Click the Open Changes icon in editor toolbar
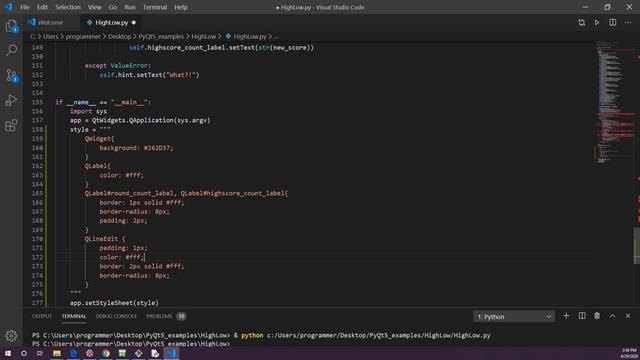The height and width of the screenshot is (360, 640). (581, 23)
